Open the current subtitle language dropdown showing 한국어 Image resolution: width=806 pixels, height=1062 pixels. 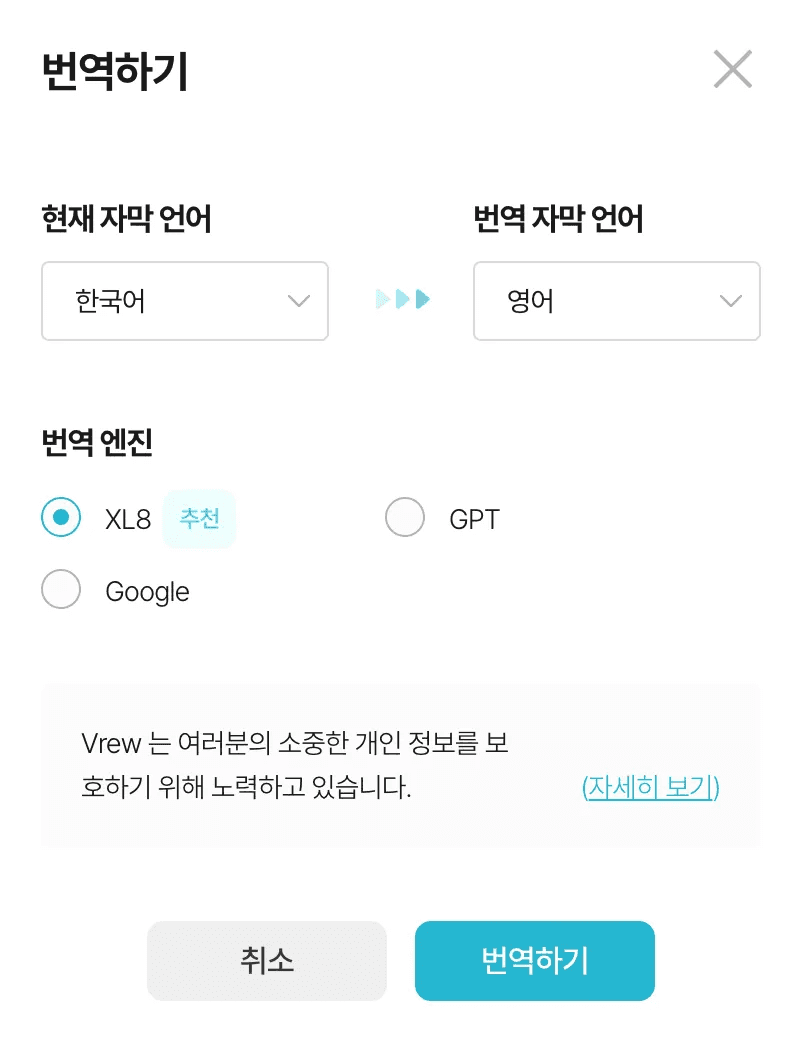185,300
